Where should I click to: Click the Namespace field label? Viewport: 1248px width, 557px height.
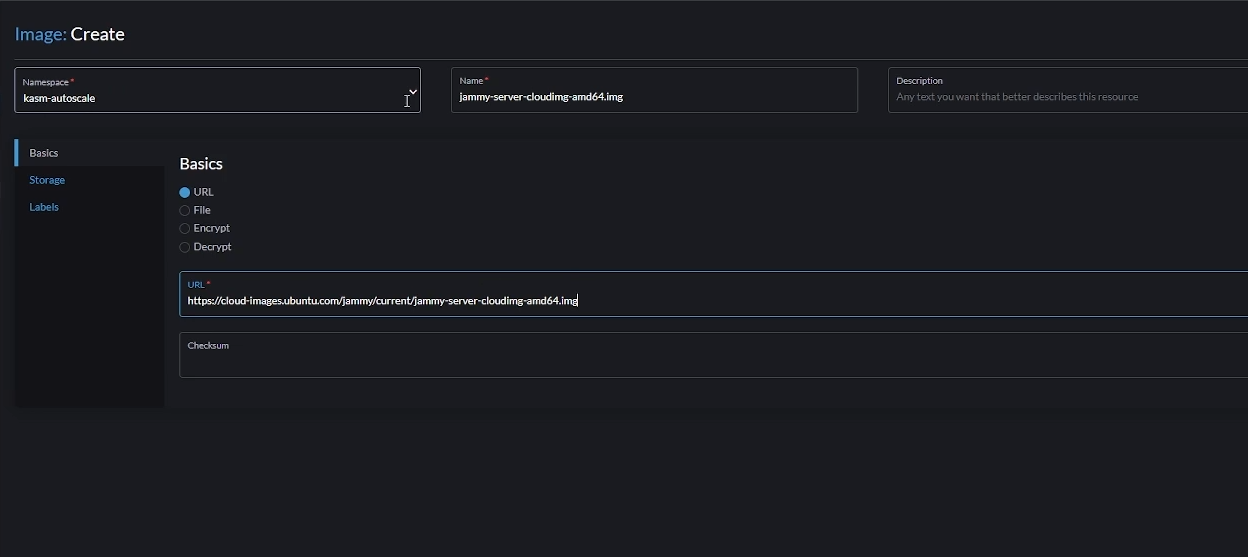[45, 81]
